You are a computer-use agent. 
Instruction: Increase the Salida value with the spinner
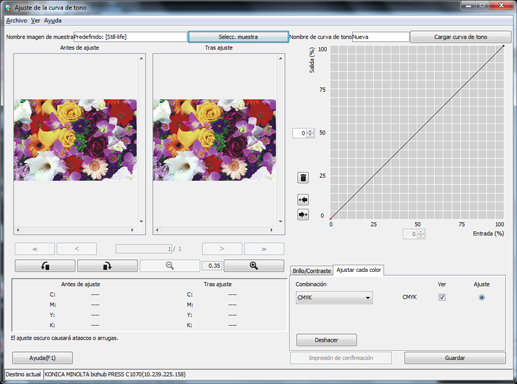pyautogui.click(x=310, y=131)
